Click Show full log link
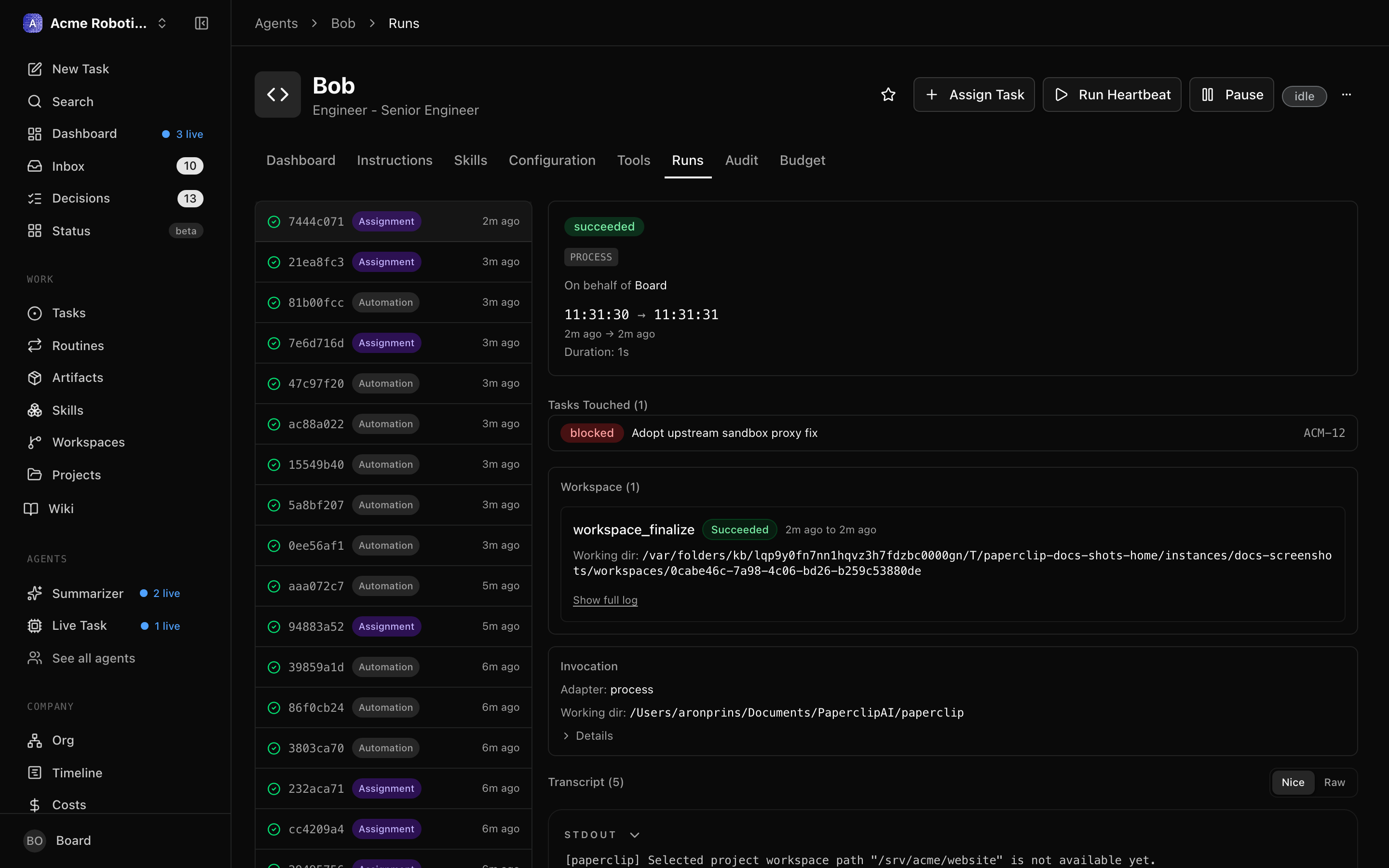Screen dimensions: 1389x868 (x=605, y=600)
